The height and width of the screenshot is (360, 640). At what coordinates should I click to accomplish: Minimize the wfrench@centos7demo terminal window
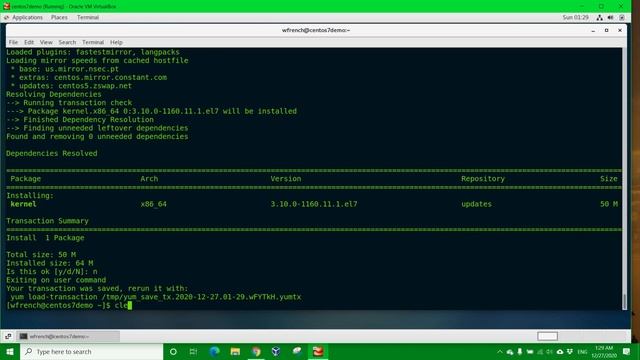[593, 30]
